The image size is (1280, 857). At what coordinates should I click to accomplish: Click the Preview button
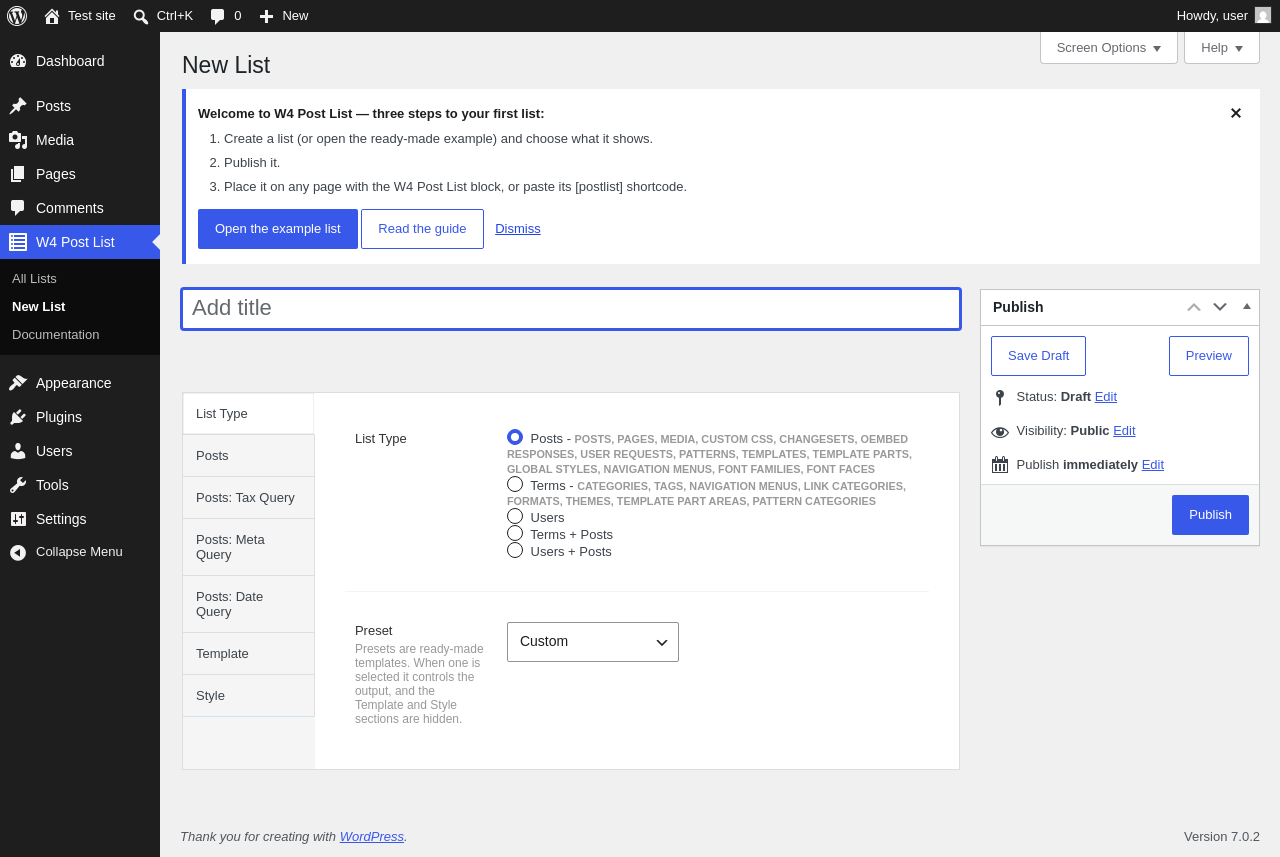(x=1209, y=356)
